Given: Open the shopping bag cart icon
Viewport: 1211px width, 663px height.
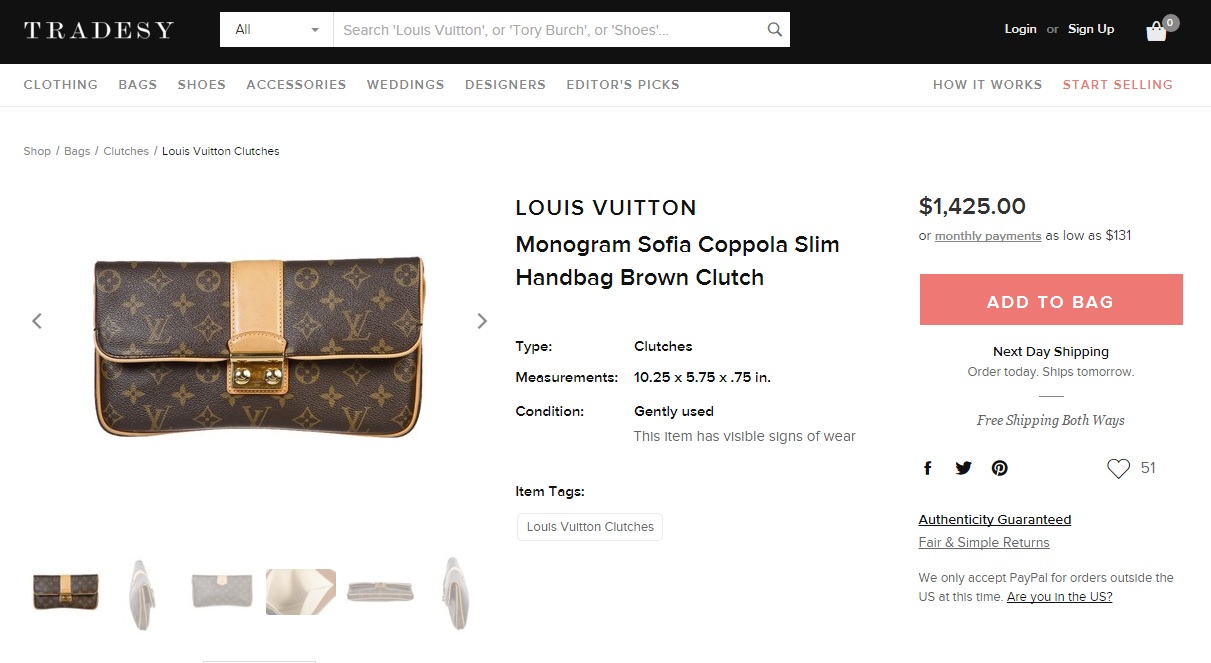Looking at the screenshot, I should pos(1157,30).
